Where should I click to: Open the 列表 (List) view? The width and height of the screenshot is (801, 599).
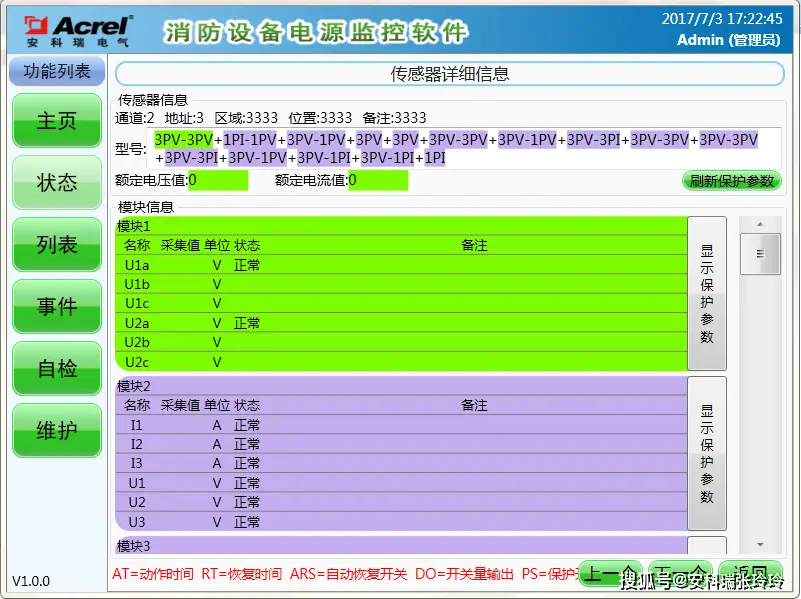[56, 245]
